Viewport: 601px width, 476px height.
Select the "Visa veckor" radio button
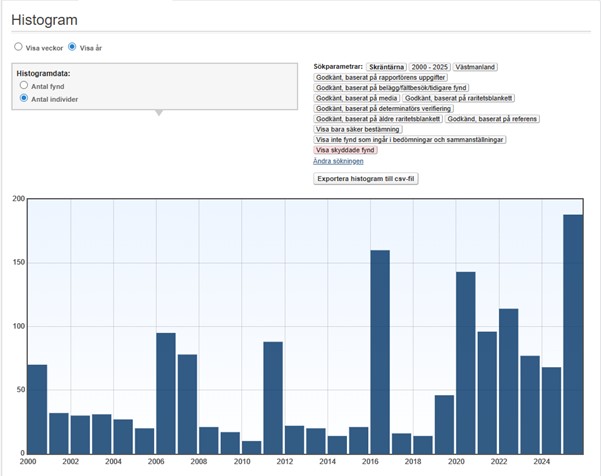18,46
